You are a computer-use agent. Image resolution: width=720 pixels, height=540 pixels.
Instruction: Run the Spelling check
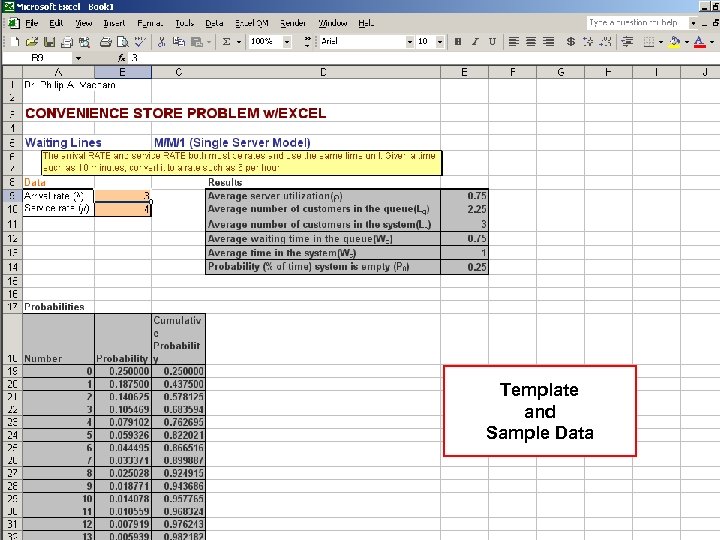(x=140, y=42)
